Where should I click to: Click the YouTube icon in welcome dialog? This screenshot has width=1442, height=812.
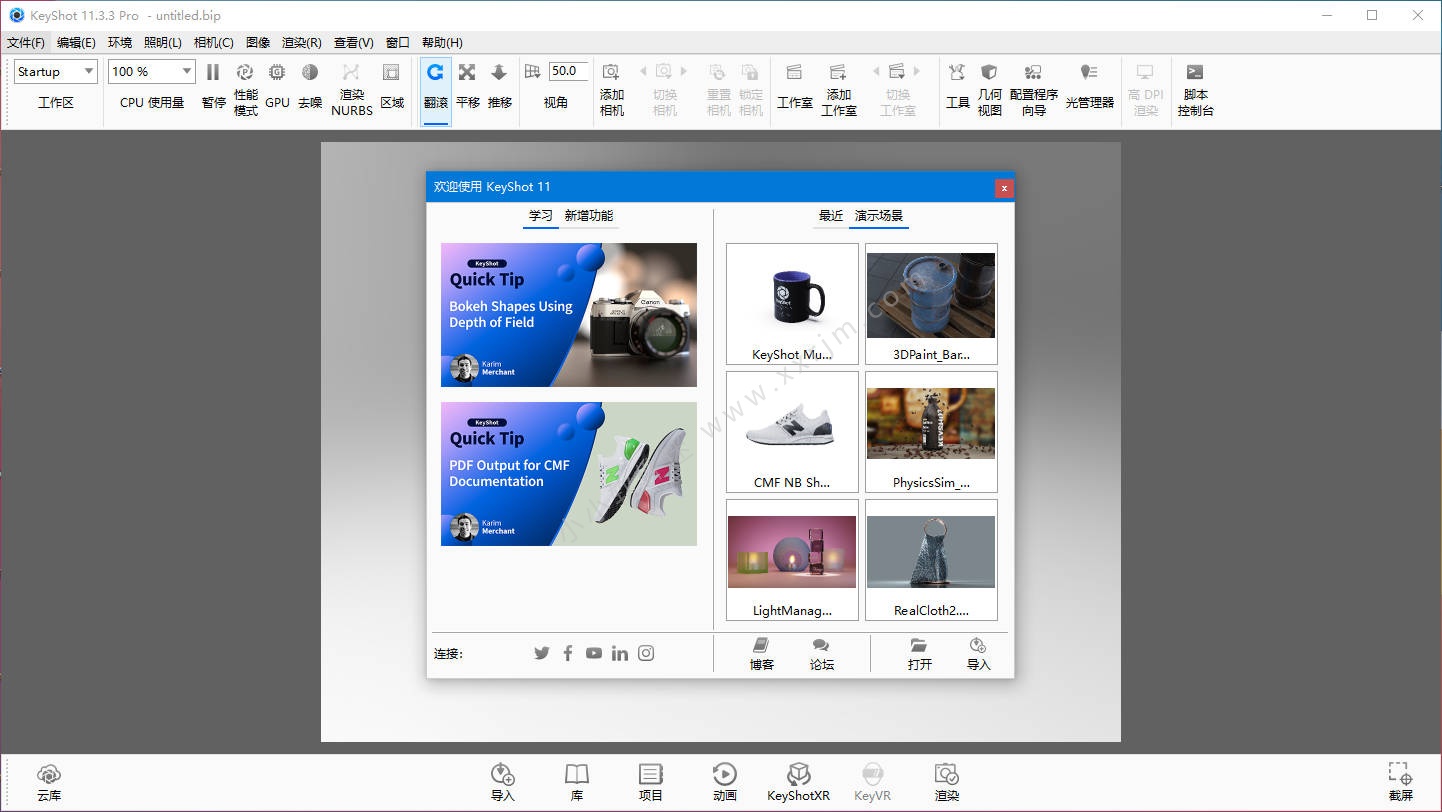coord(594,653)
